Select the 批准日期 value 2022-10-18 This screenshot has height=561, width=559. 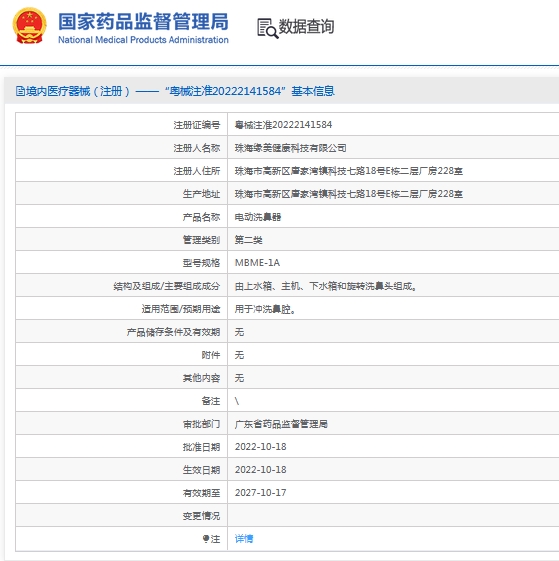pyautogui.click(x=261, y=447)
